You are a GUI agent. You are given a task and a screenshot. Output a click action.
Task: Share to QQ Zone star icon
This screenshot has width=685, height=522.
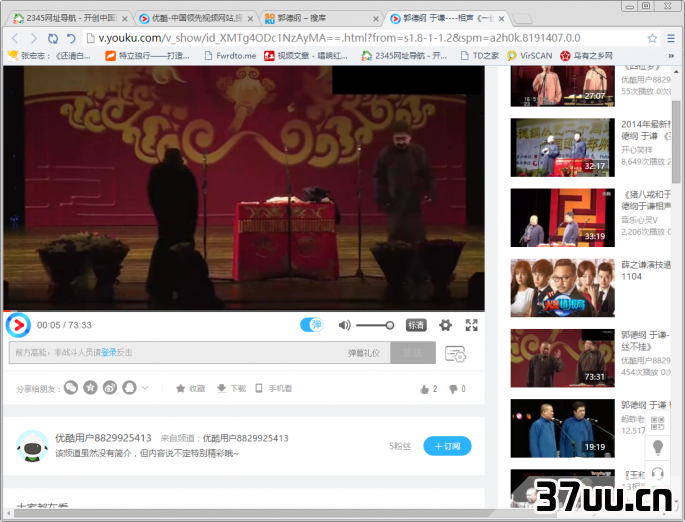tap(90, 387)
